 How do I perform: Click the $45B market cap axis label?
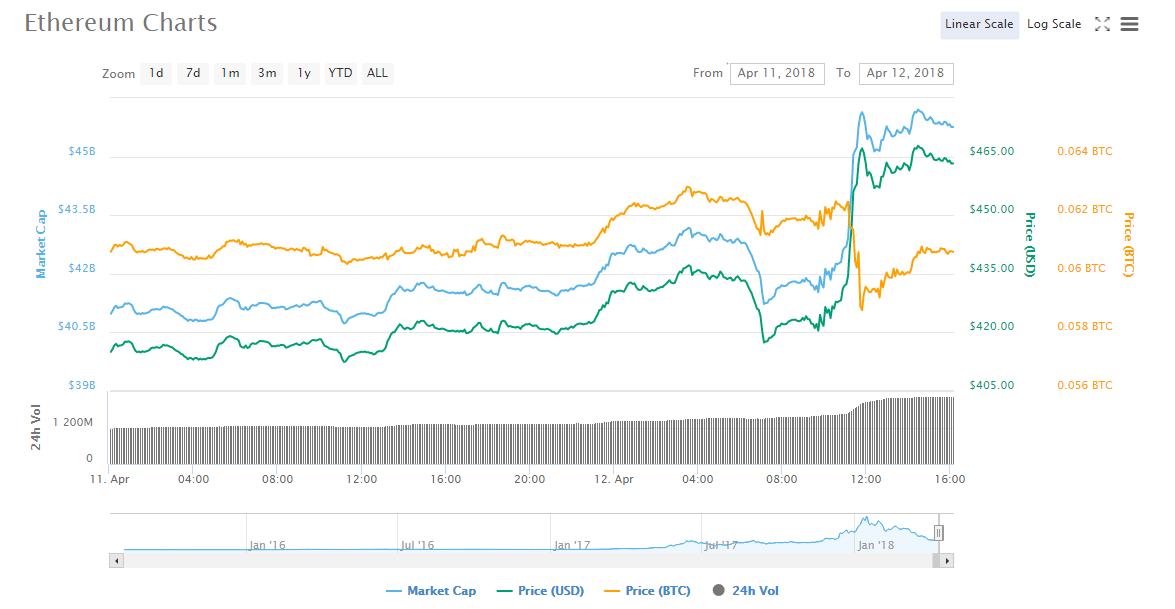[x=82, y=151]
